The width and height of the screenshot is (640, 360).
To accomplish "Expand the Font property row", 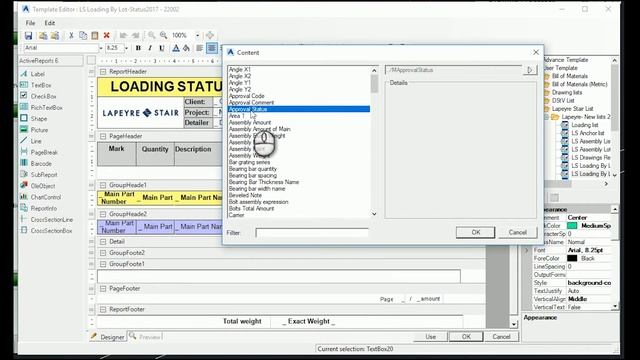I will pos(526,250).
